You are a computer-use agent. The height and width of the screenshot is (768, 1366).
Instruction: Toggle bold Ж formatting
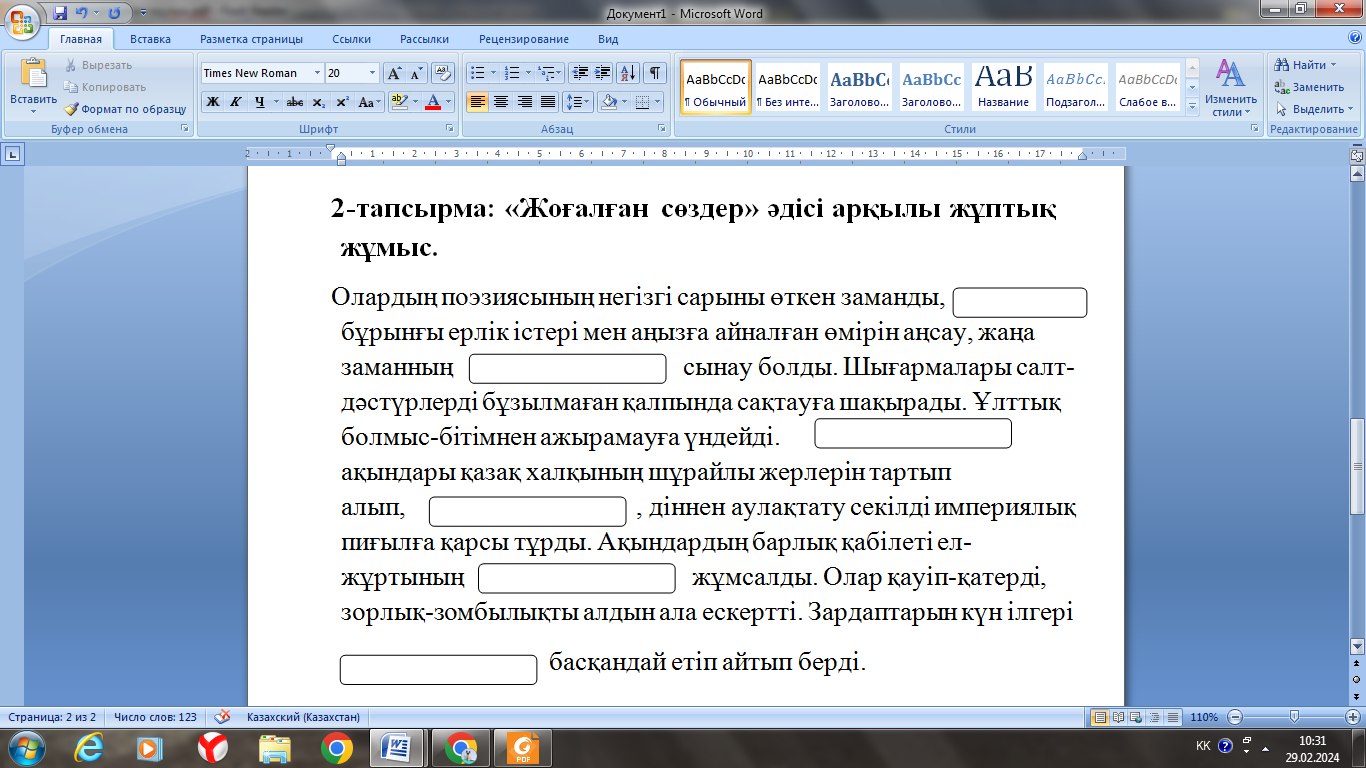tap(213, 102)
